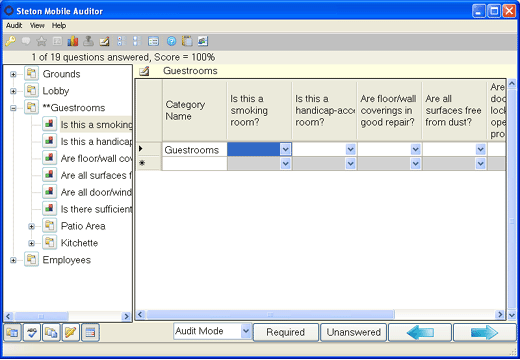Click the 'Category Name' column header
This screenshot has height=360, width=520.
[194, 110]
